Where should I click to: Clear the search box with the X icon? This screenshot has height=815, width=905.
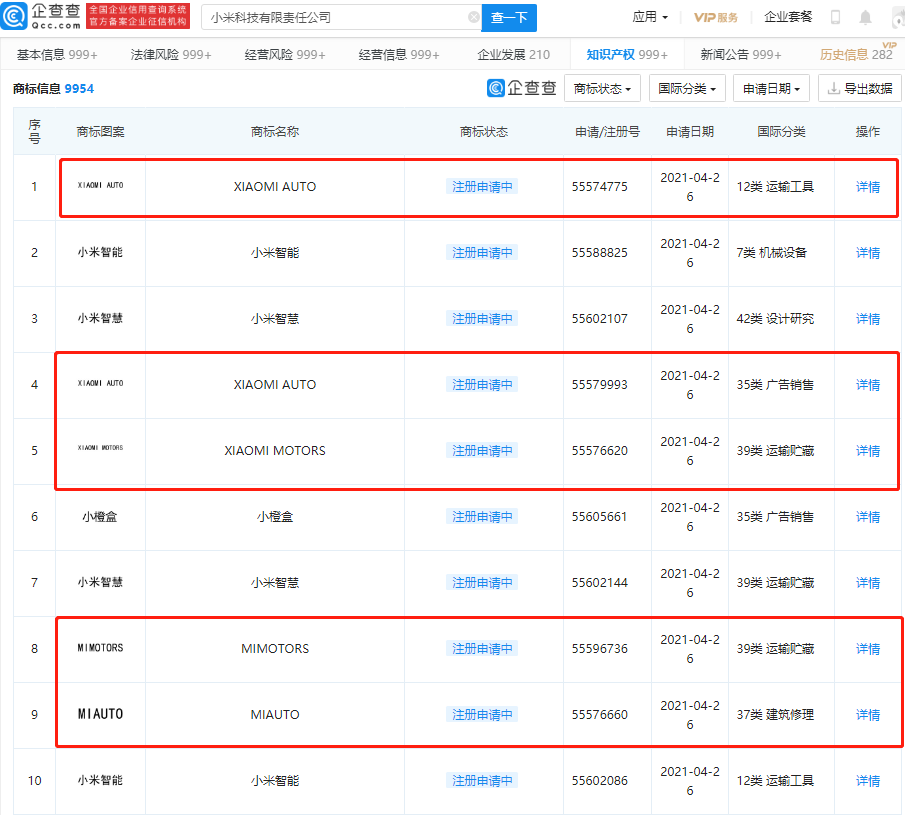coord(474,17)
